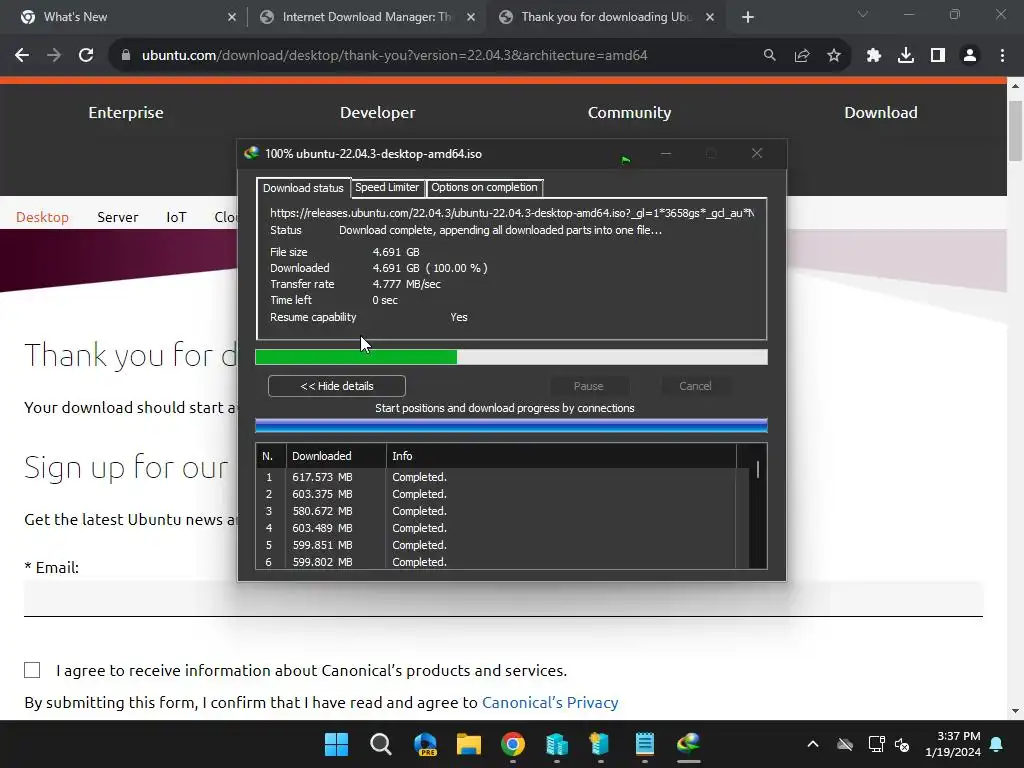The height and width of the screenshot is (768, 1024).
Task: Open notification bell in taskbar
Action: click(997, 744)
